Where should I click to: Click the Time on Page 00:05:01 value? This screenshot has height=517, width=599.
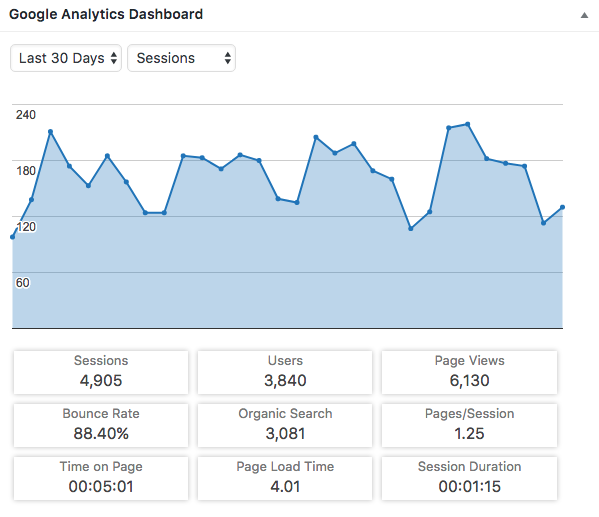pyautogui.click(x=101, y=486)
